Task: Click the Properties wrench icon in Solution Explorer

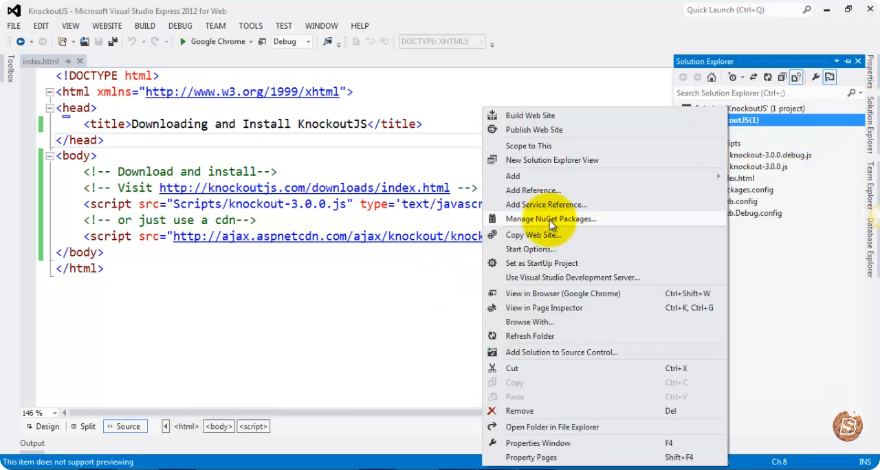Action: pyautogui.click(x=815, y=77)
